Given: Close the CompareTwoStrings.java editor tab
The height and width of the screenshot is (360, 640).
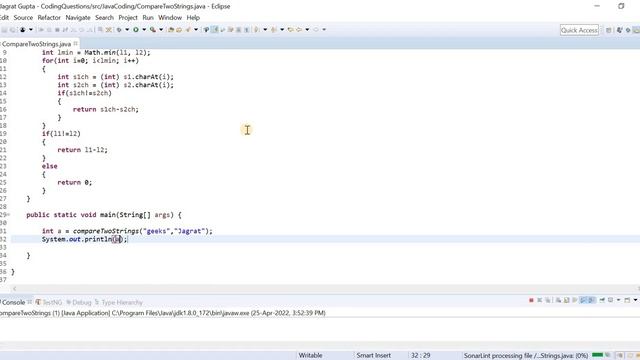Looking at the screenshot, I should [x=76, y=43].
